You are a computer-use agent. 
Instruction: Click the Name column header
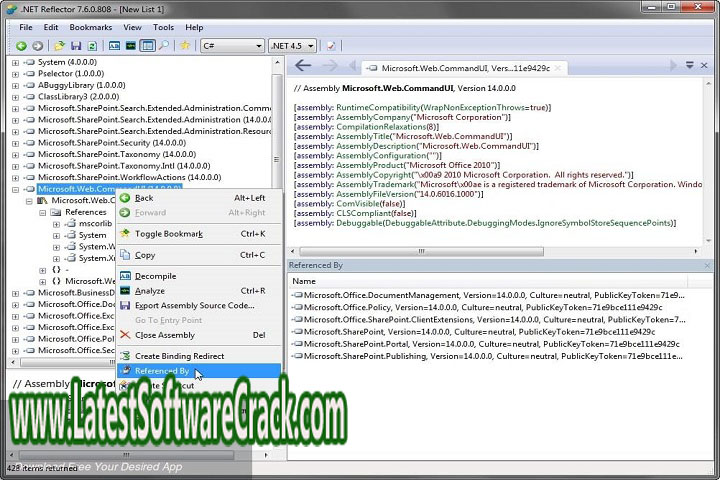[488, 281]
